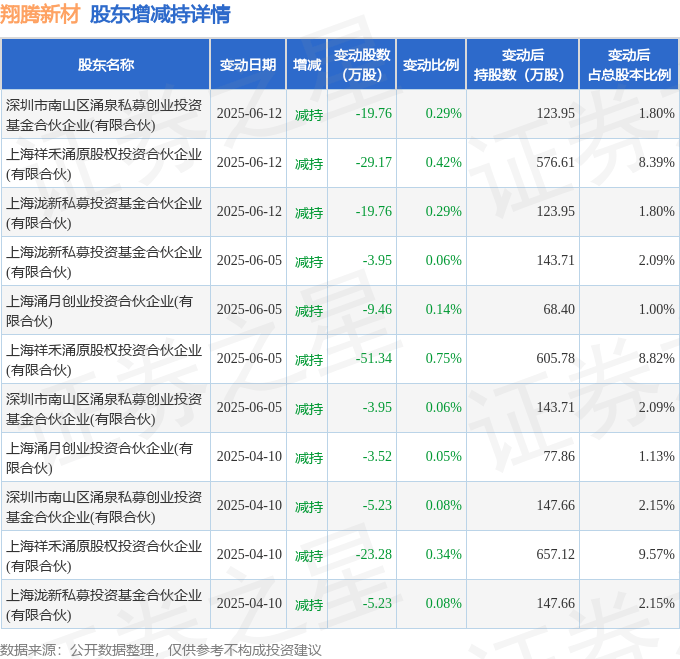Click the date in the 68.40 row
This screenshot has height=659, width=680.
[x=249, y=310]
